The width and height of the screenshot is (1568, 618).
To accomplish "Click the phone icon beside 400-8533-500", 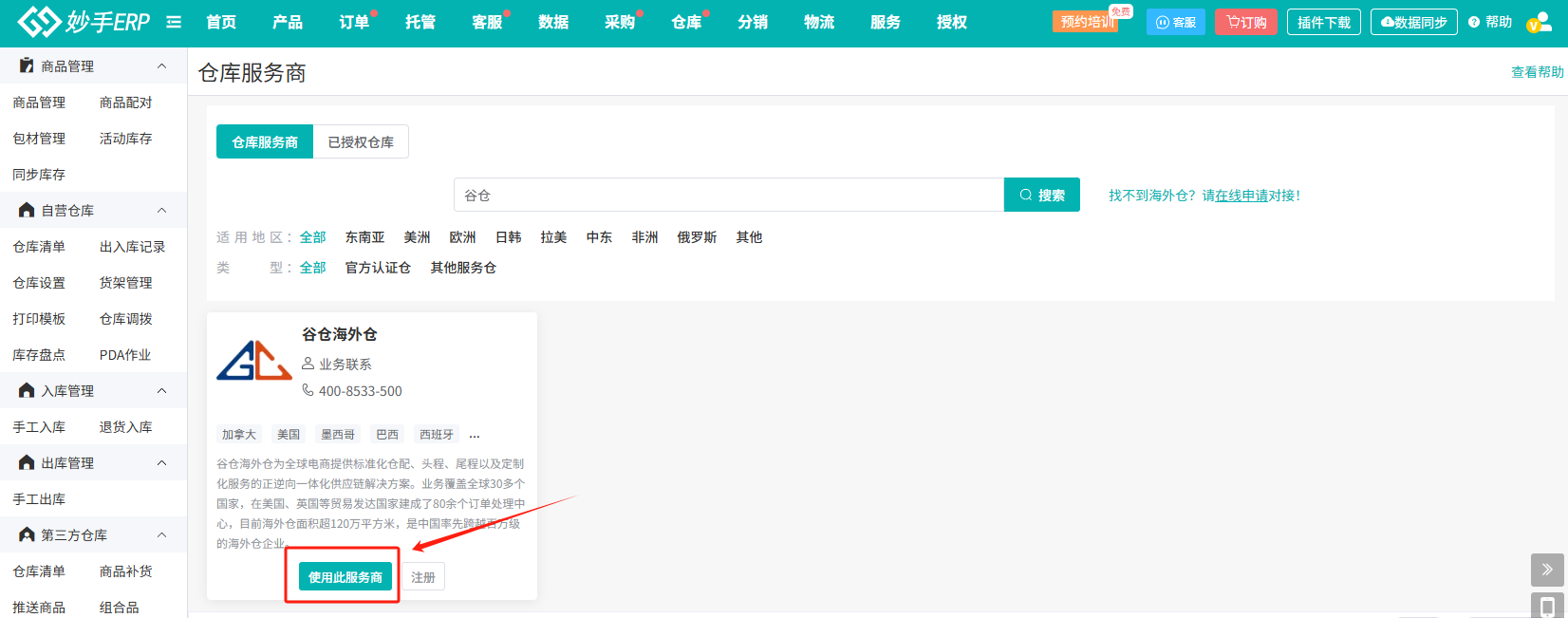I will pos(308,390).
